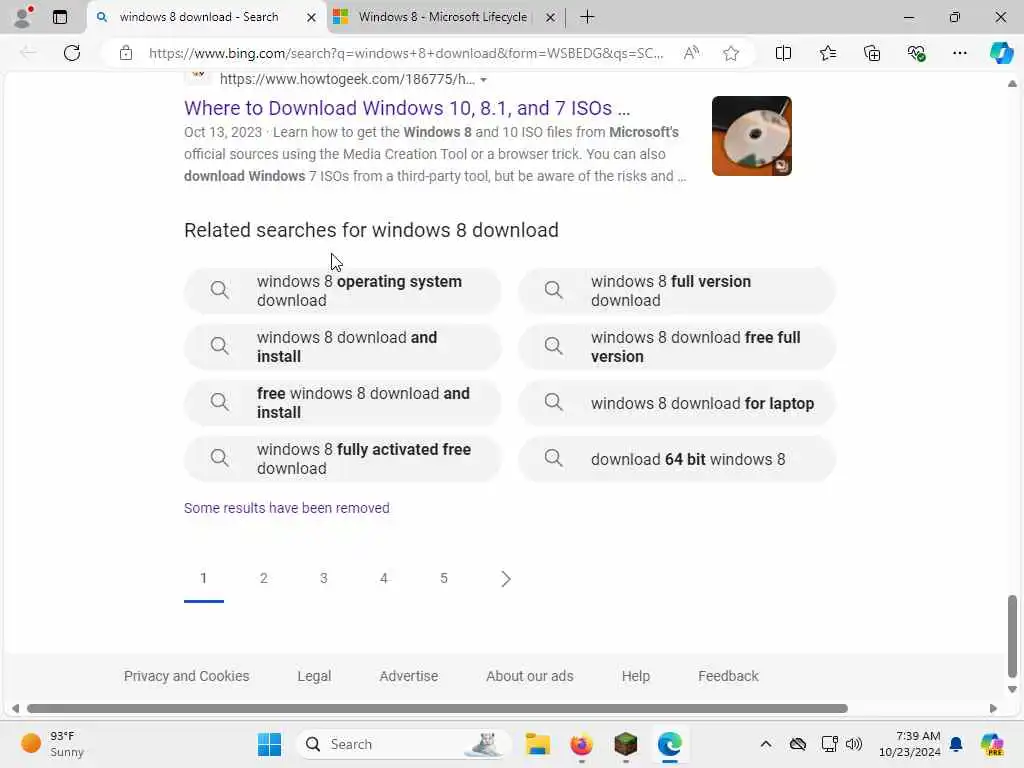Image resolution: width=1024 pixels, height=768 pixels.
Task: Open the volume speaker icon
Action: point(854,744)
